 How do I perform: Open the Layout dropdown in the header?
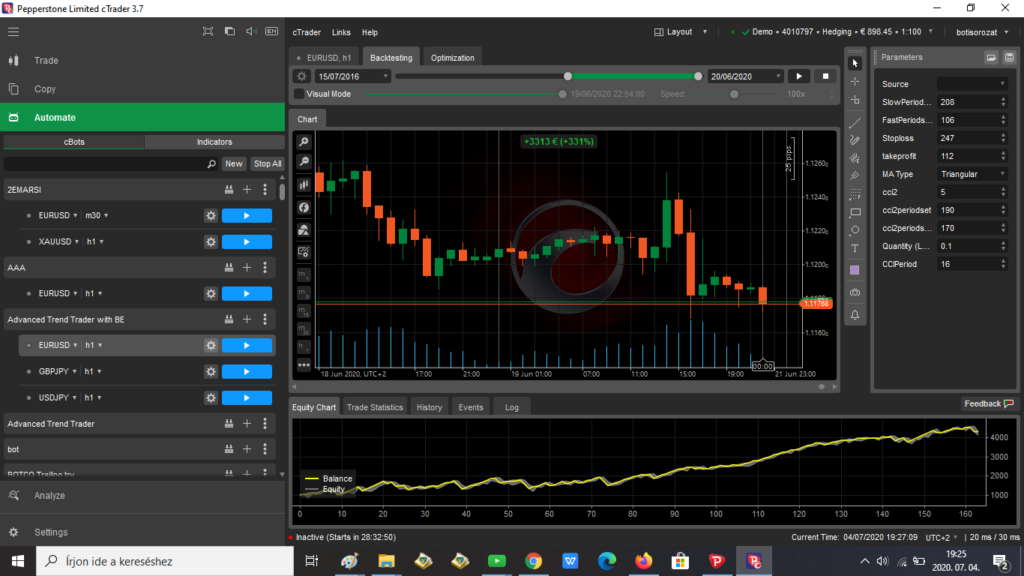(x=679, y=31)
